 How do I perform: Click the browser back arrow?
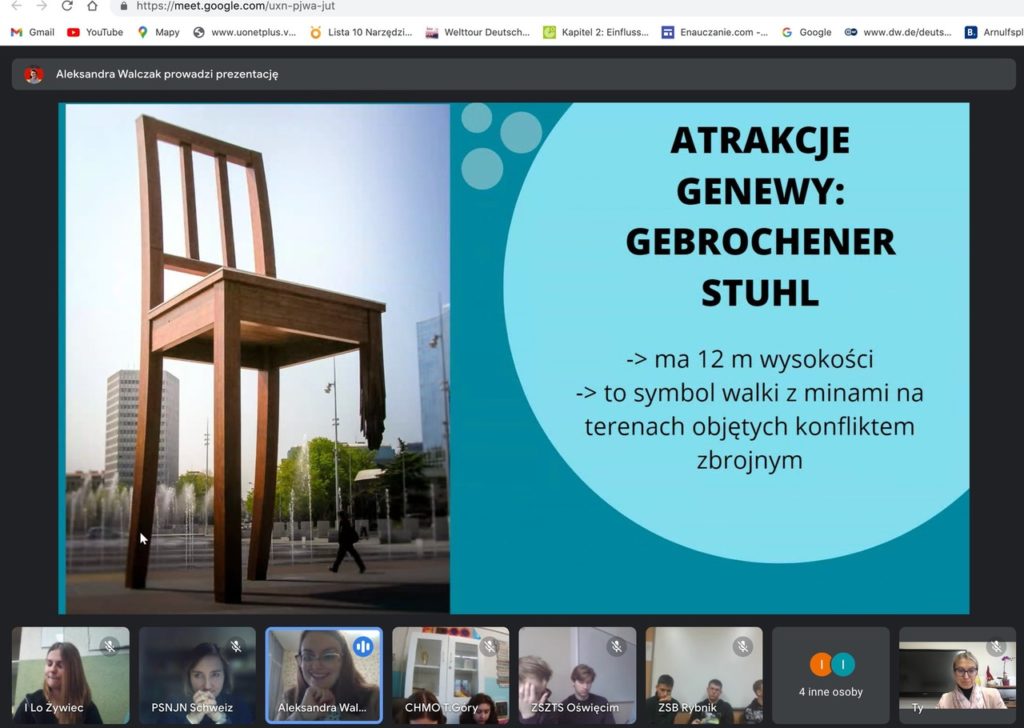[16, 6]
